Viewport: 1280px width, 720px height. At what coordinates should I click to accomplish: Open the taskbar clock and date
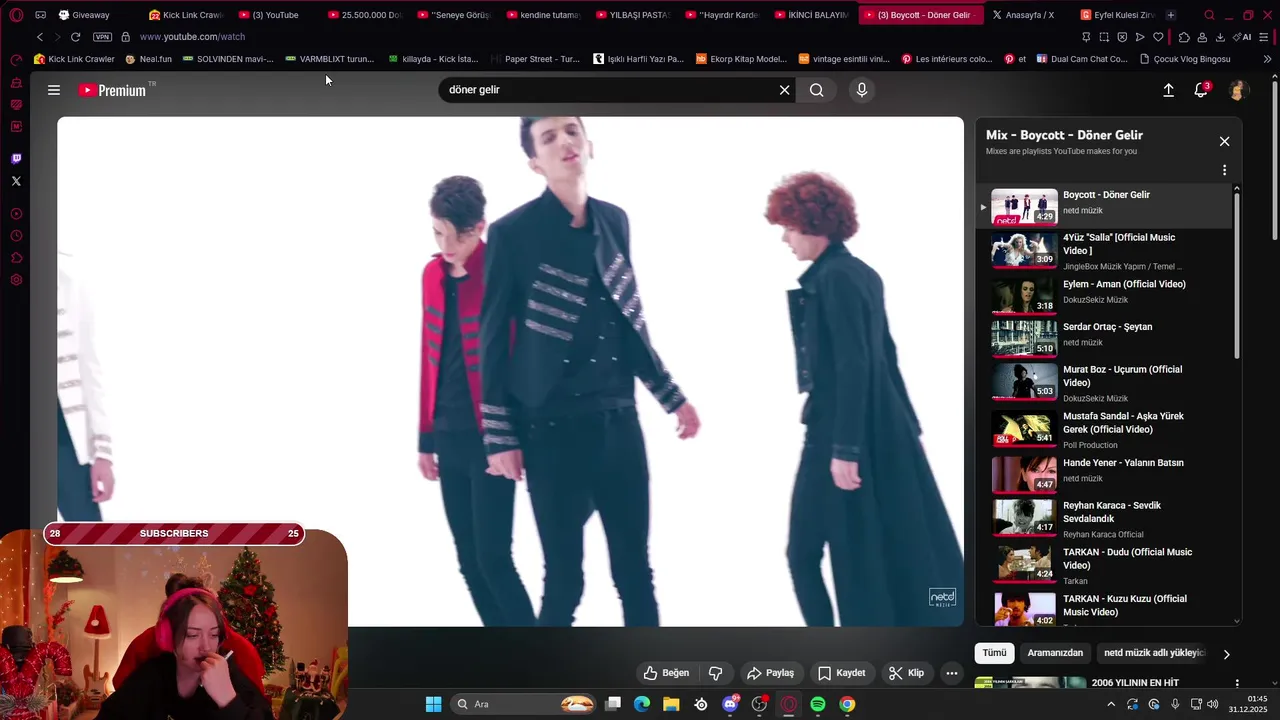coord(1248,704)
